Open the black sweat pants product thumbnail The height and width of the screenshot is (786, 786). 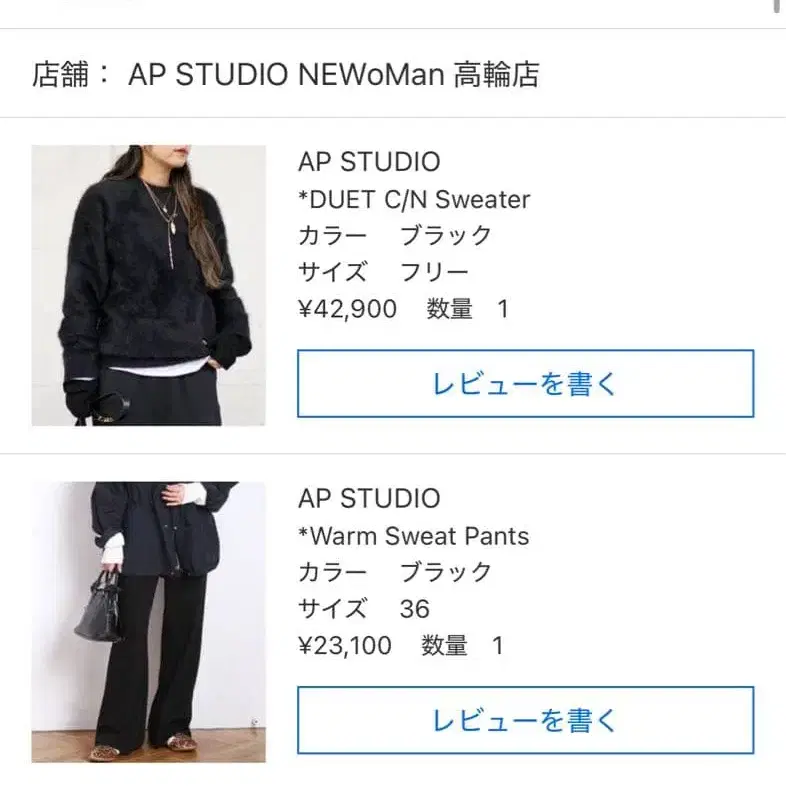(x=148, y=622)
